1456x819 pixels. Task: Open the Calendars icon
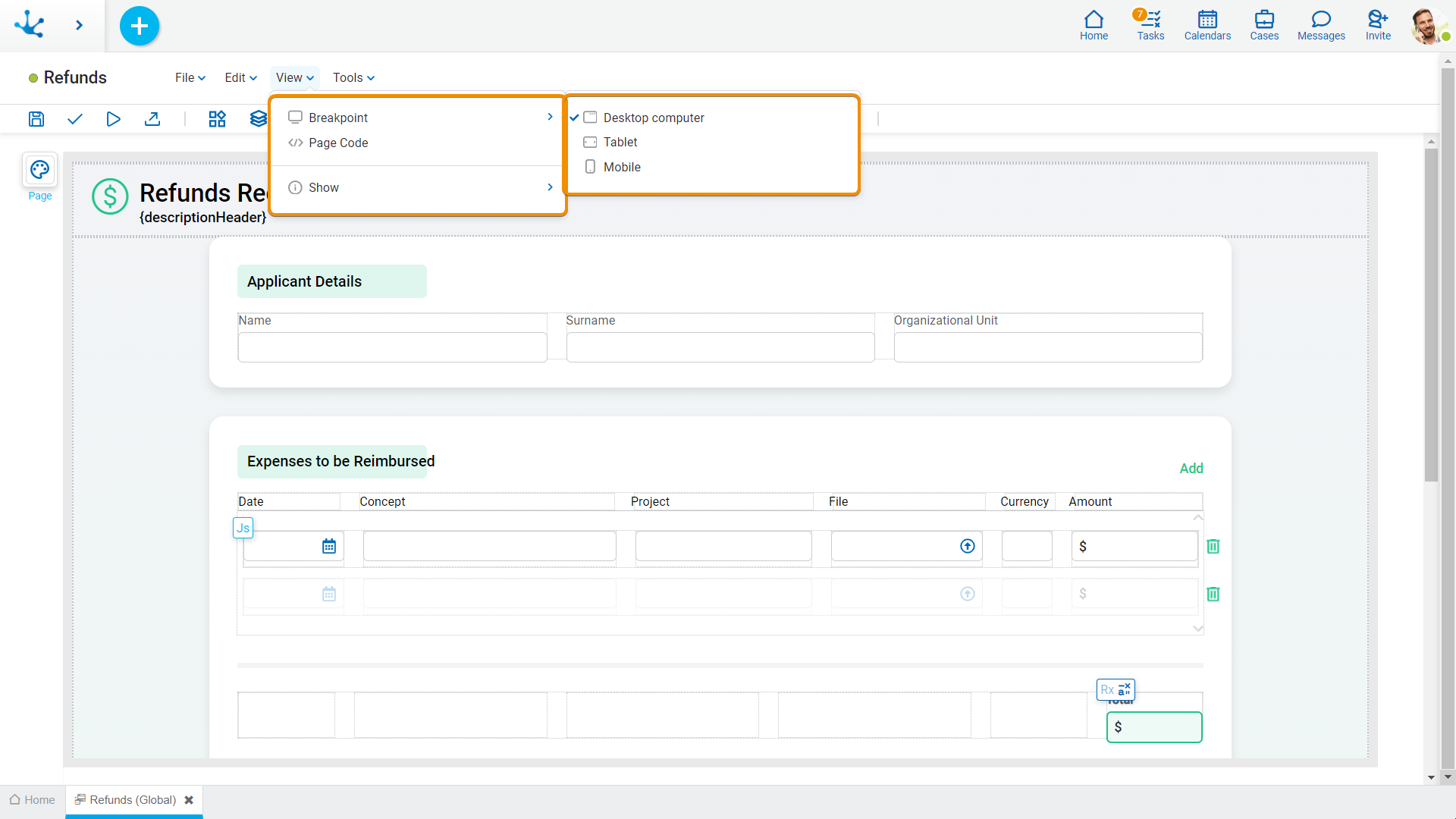click(1207, 26)
